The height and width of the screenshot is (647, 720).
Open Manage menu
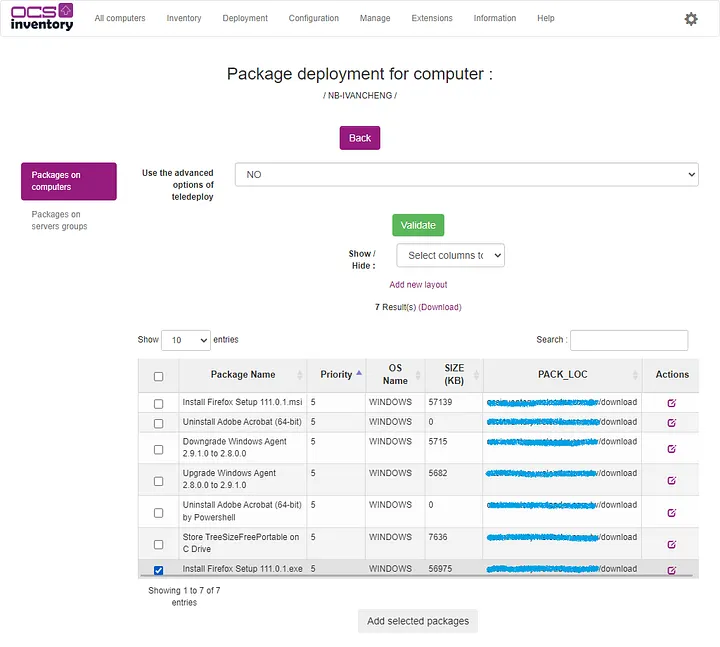[x=375, y=18]
